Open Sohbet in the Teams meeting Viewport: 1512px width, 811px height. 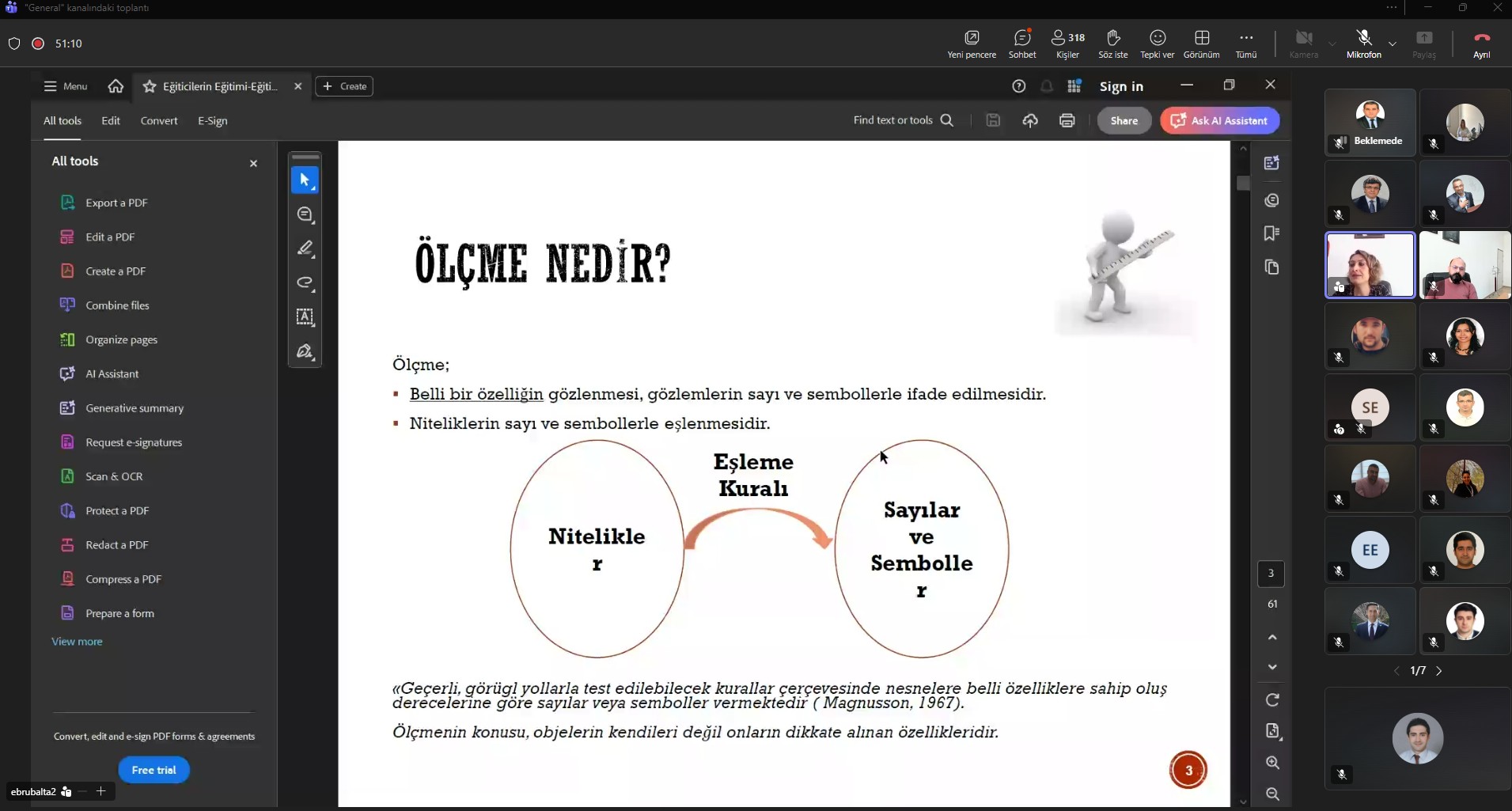(x=1021, y=44)
